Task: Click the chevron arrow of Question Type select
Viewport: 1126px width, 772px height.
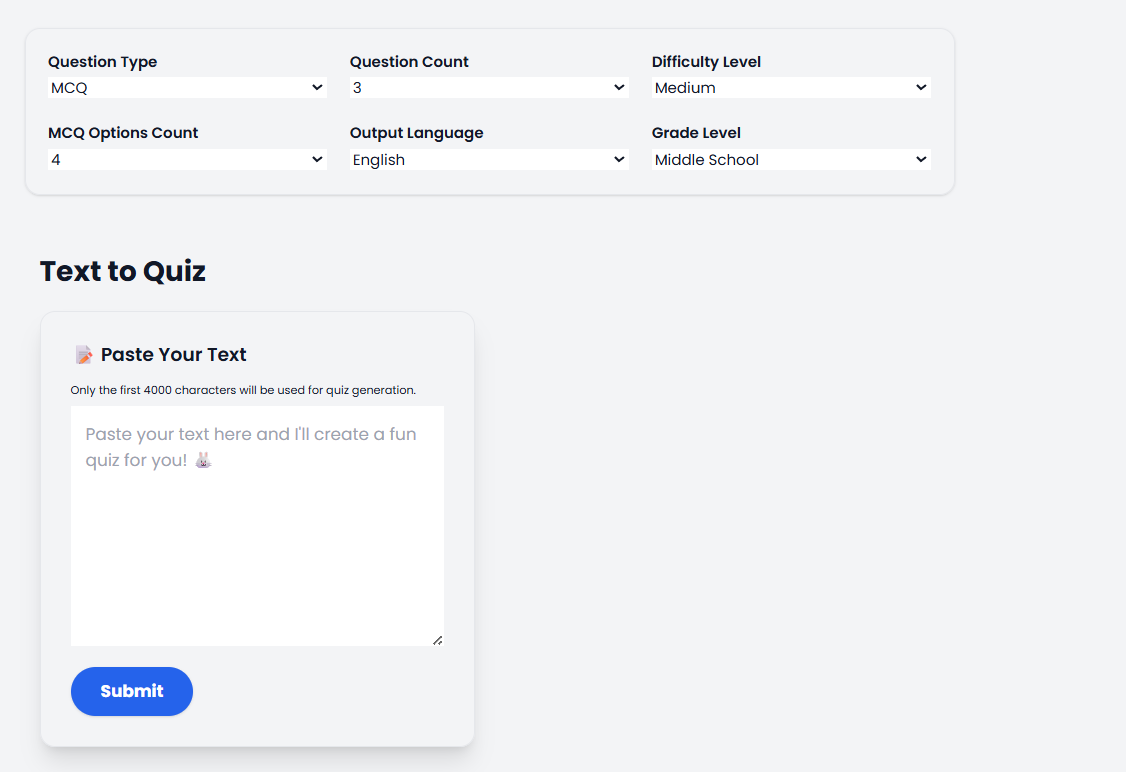Action: click(317, 88)
